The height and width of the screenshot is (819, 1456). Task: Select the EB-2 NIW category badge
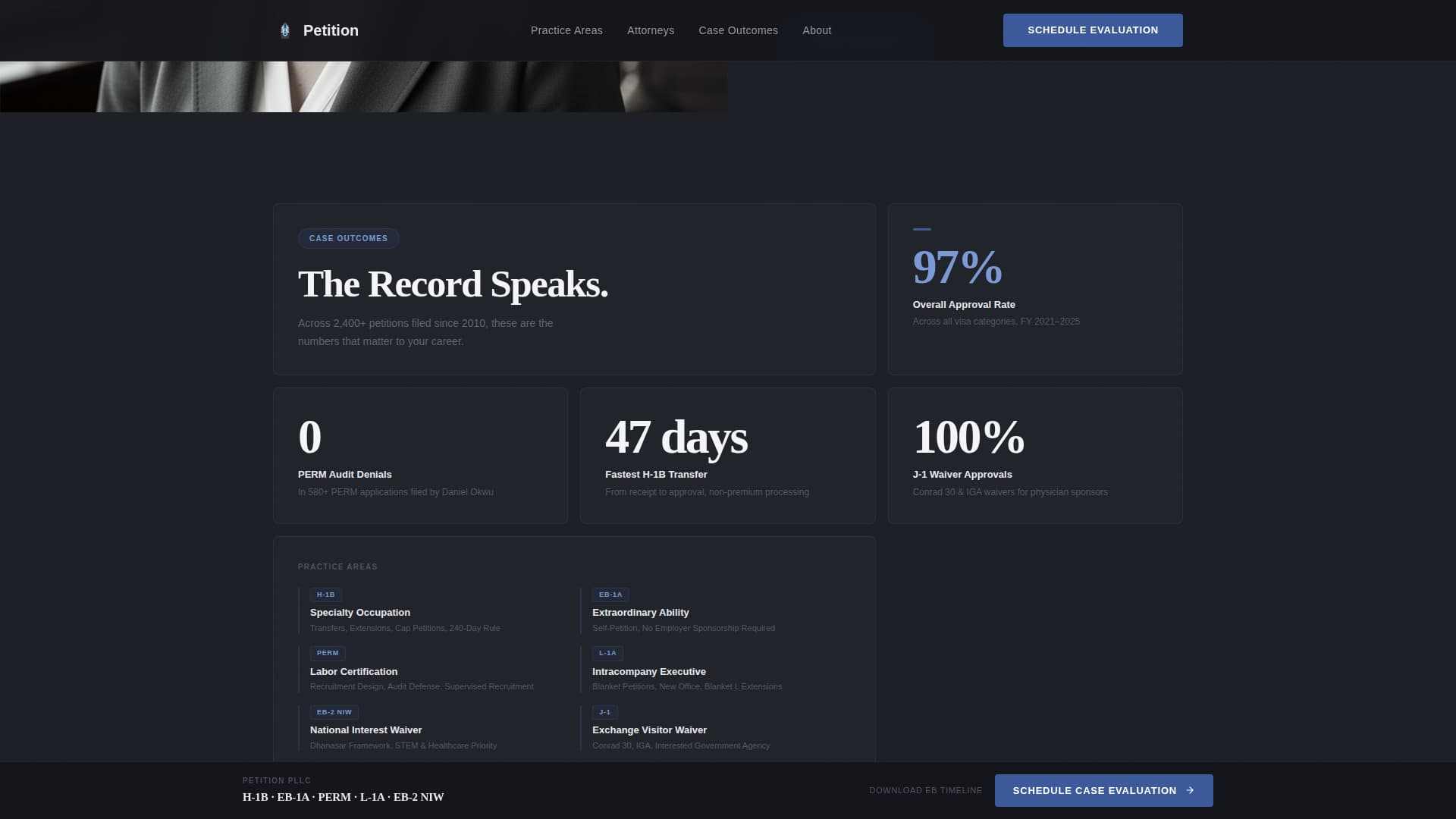[x=334, y=712]
